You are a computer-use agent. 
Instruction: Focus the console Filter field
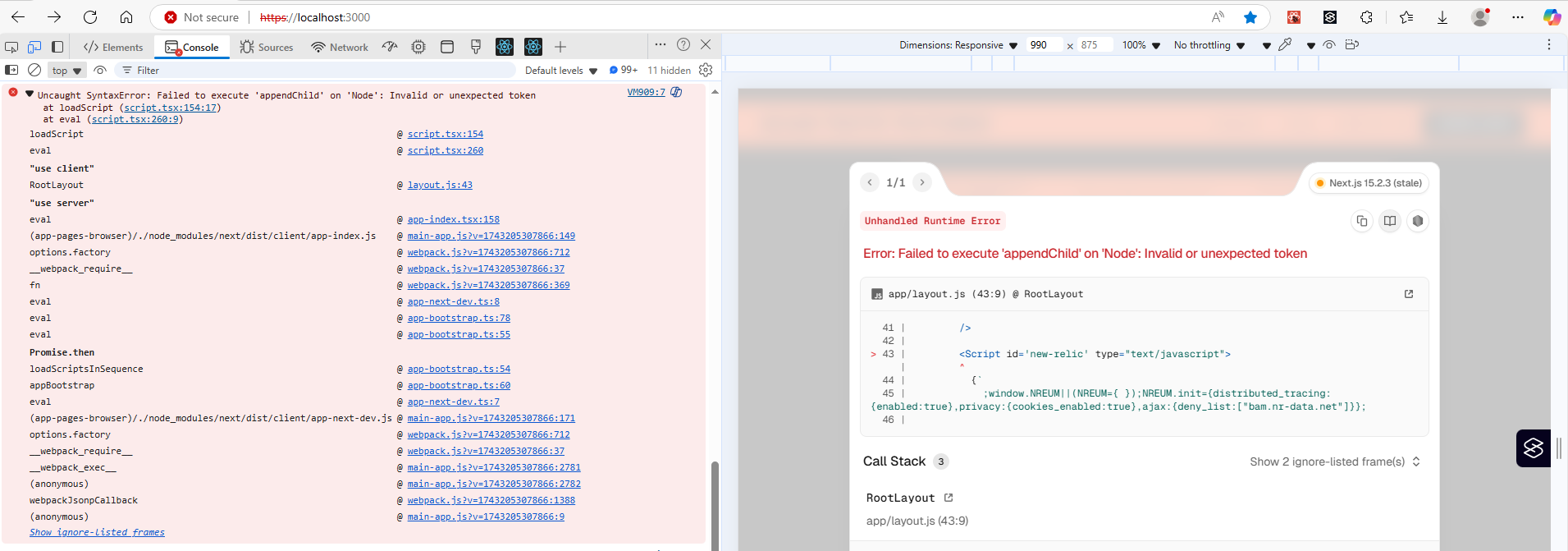click(x=316, y=71)
